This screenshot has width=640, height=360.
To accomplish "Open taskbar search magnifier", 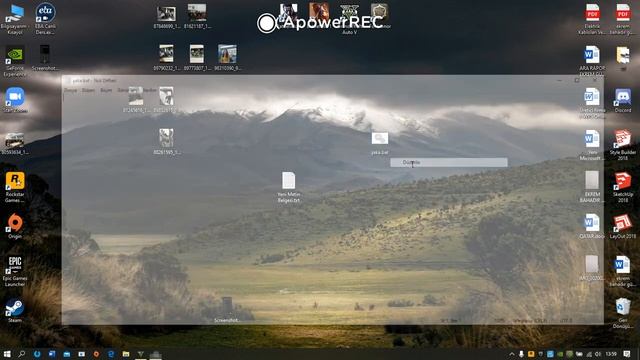I will pos(22,354).
